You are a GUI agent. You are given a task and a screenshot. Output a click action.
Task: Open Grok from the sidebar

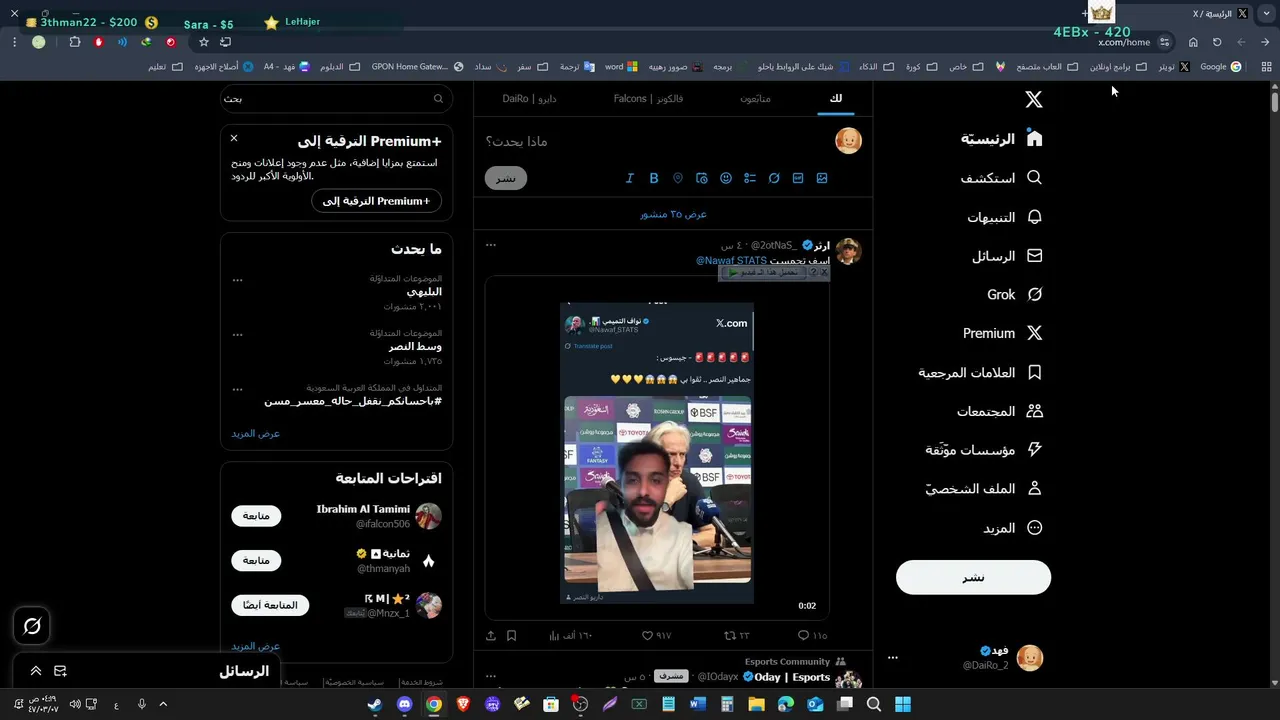(x=1015, y=295)
